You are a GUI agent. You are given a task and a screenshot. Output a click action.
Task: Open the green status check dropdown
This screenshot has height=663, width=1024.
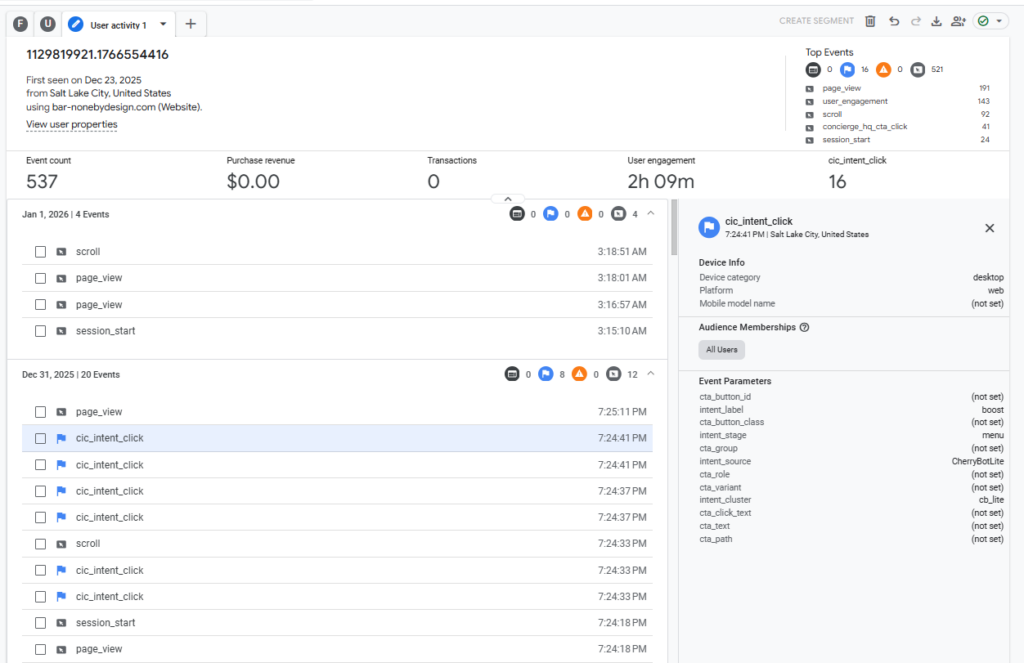coord(990,21)
